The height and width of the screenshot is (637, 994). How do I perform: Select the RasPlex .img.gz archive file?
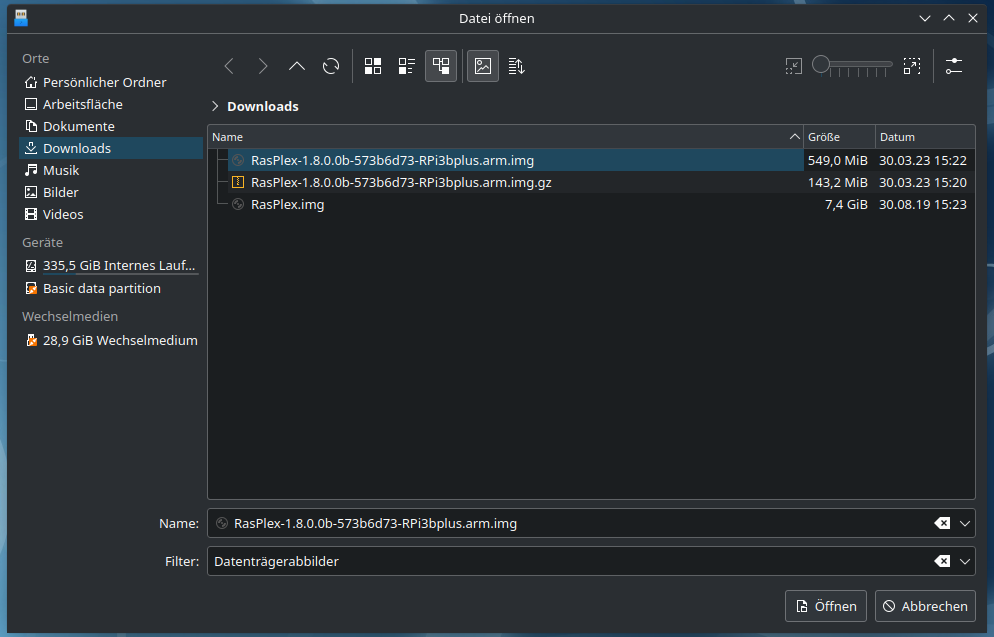515,183
